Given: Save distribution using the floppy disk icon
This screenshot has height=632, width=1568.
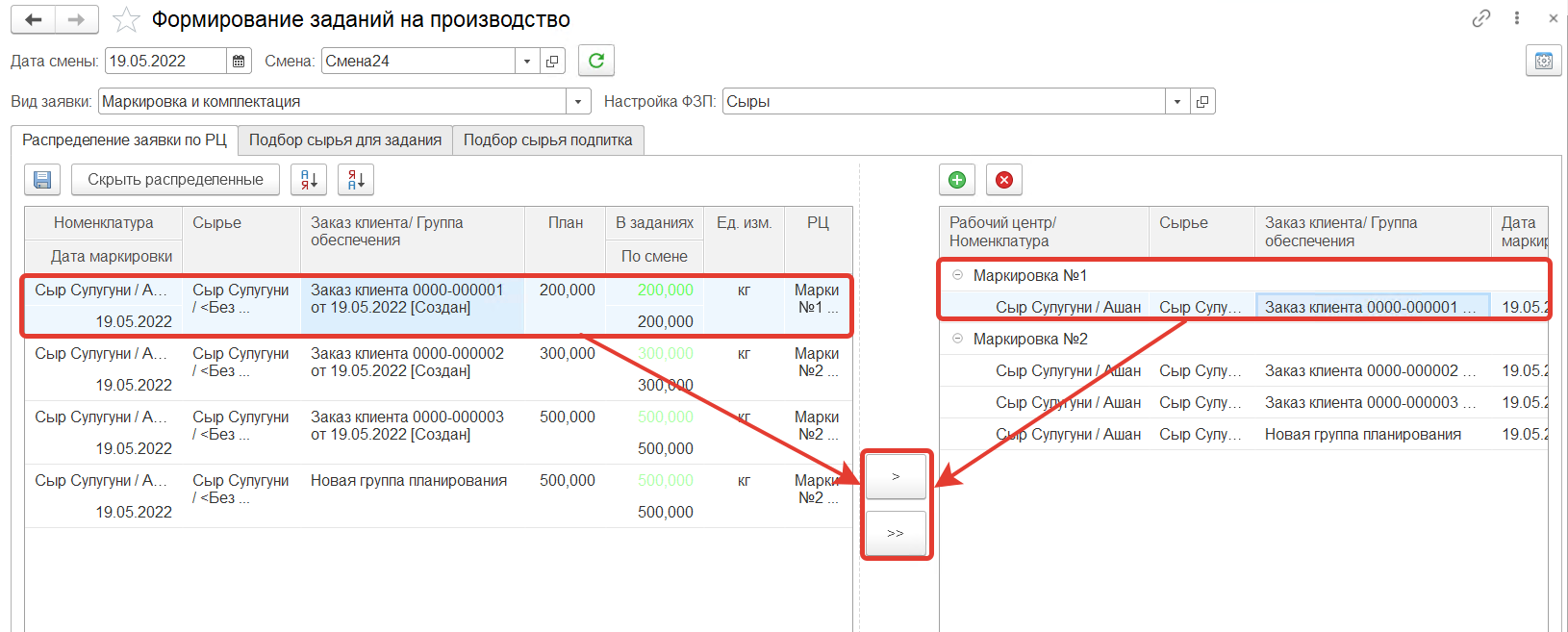Looking at the screenshot, I should tap(42, 180).
